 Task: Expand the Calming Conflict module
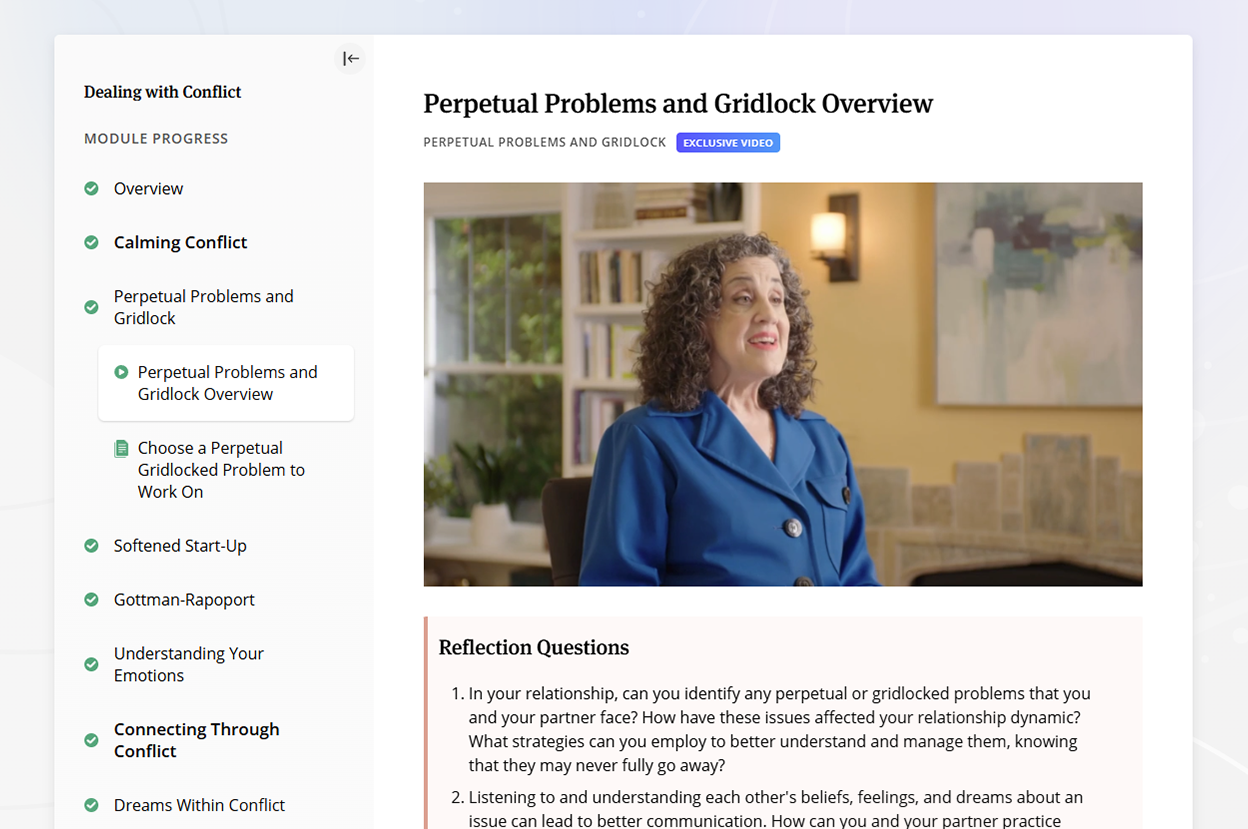pyautogui.click(x=180, y=243)
